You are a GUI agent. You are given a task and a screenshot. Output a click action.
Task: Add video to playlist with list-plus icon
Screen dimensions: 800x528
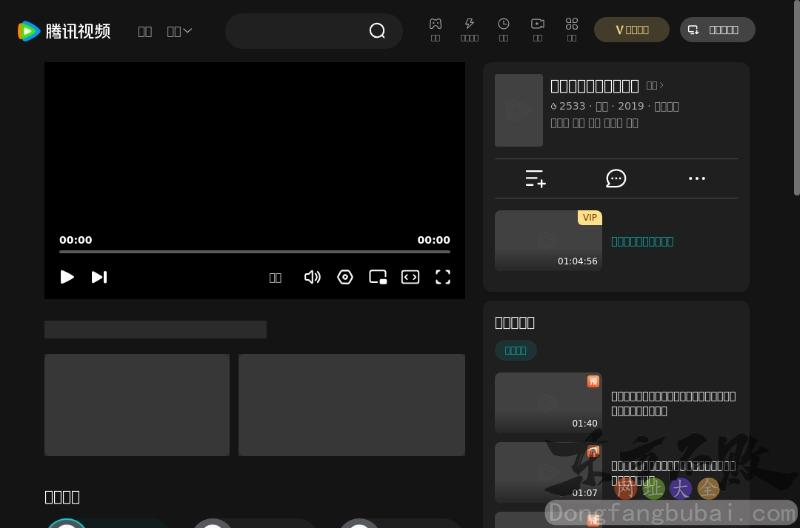point(536,179)
